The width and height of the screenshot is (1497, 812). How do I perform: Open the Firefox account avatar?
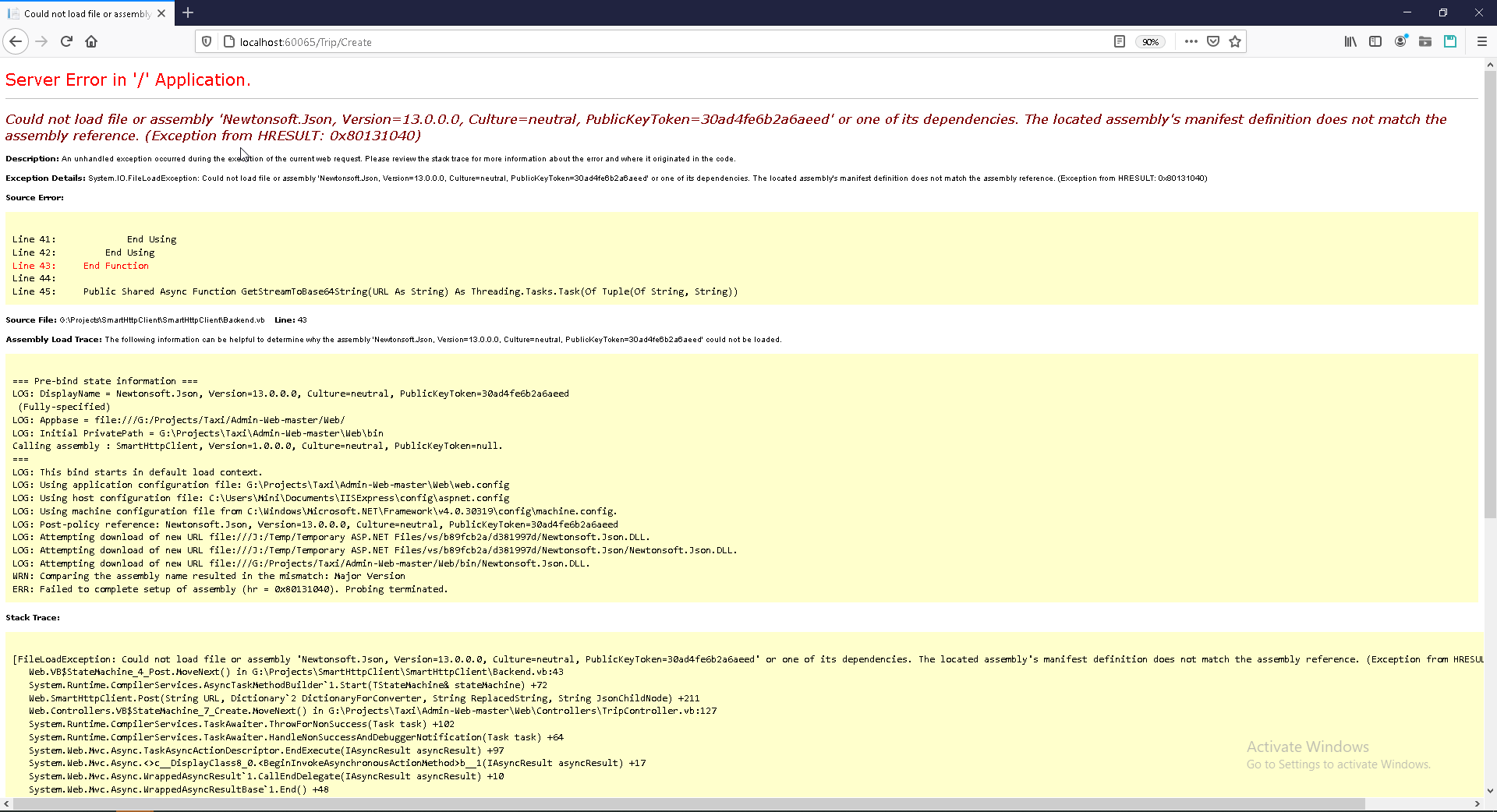(x=1400, y=41)
